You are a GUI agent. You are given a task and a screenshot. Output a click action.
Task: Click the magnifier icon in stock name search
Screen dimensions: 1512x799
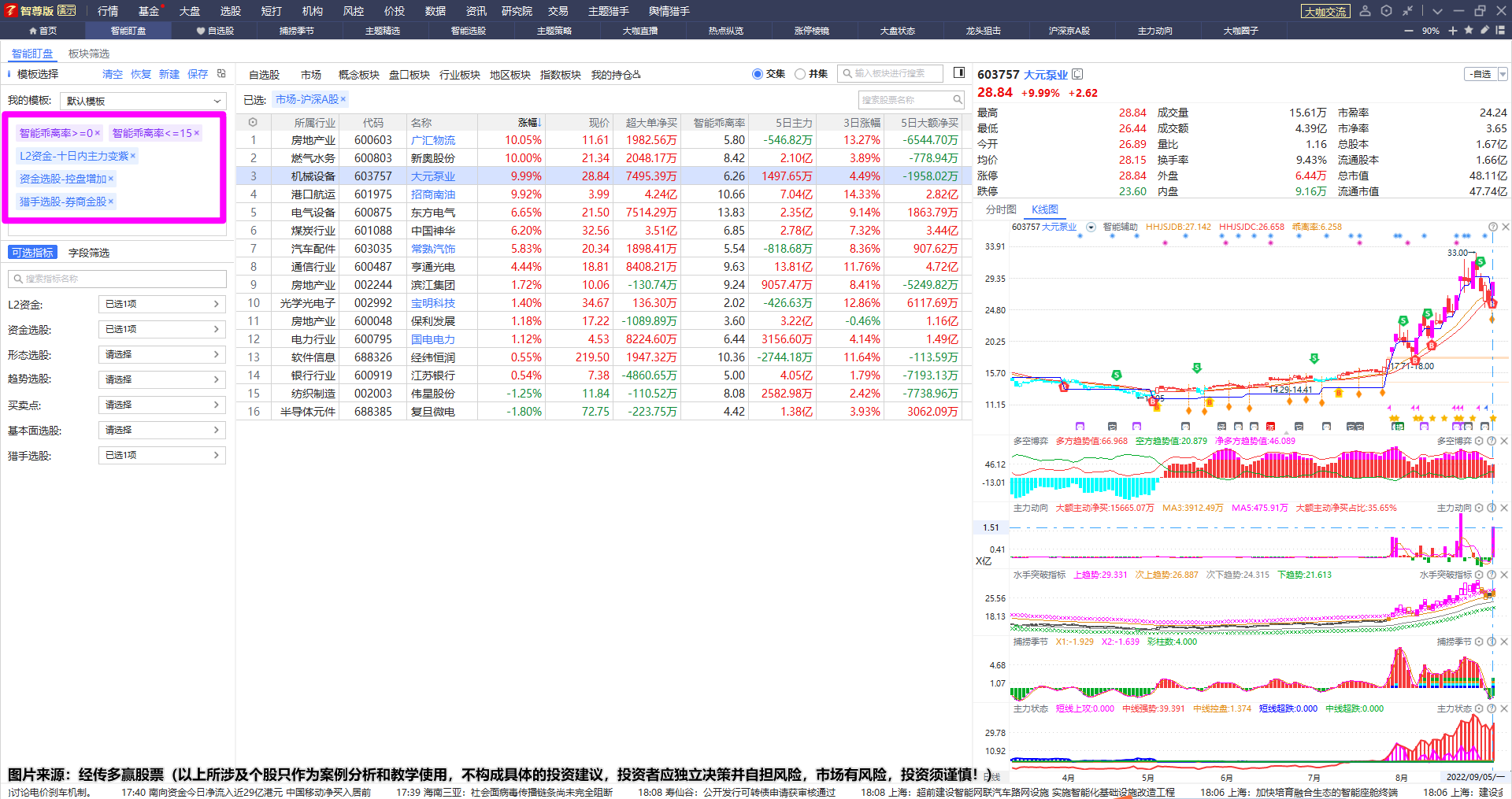[958, 100]
